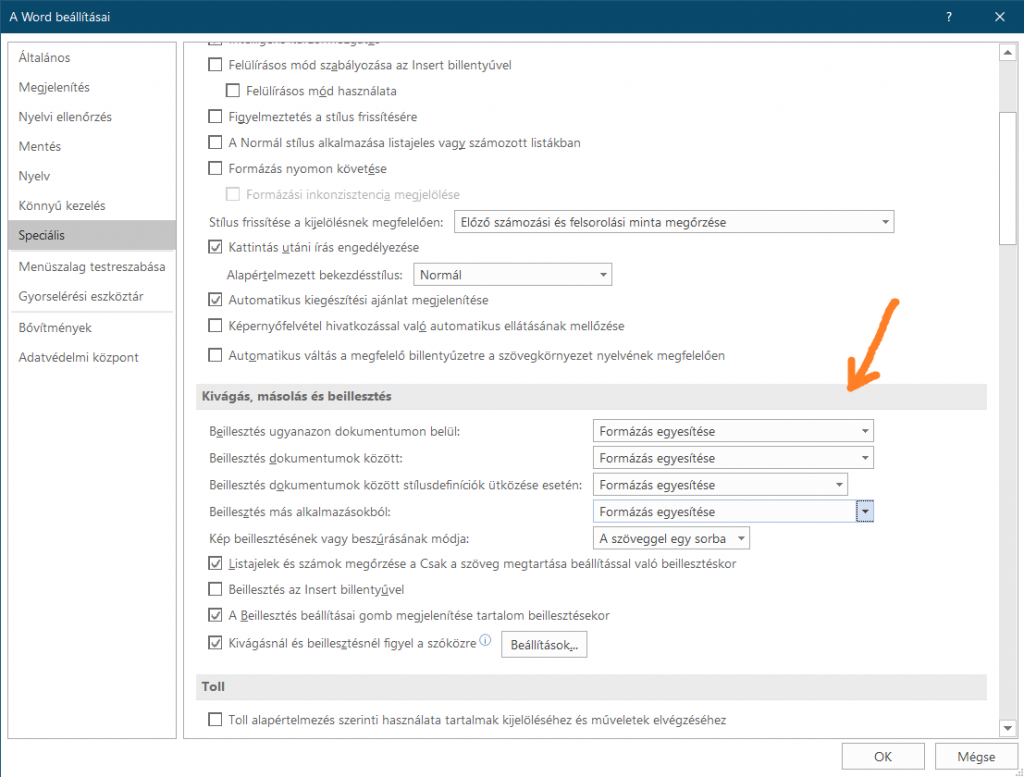Toggle Beillesztés az Insert billentyűvel checkbox
This screenshot has height=777, width=1024.
click(215, 589)
